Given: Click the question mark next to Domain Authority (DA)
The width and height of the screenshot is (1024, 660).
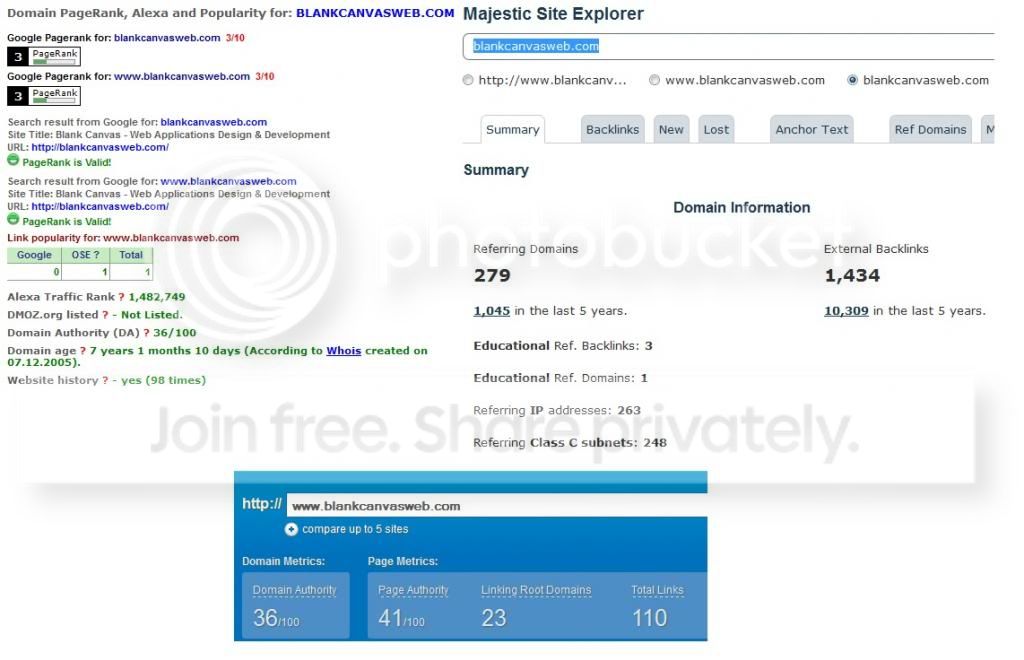Looking at the screenshot, I should coord(146,333).
